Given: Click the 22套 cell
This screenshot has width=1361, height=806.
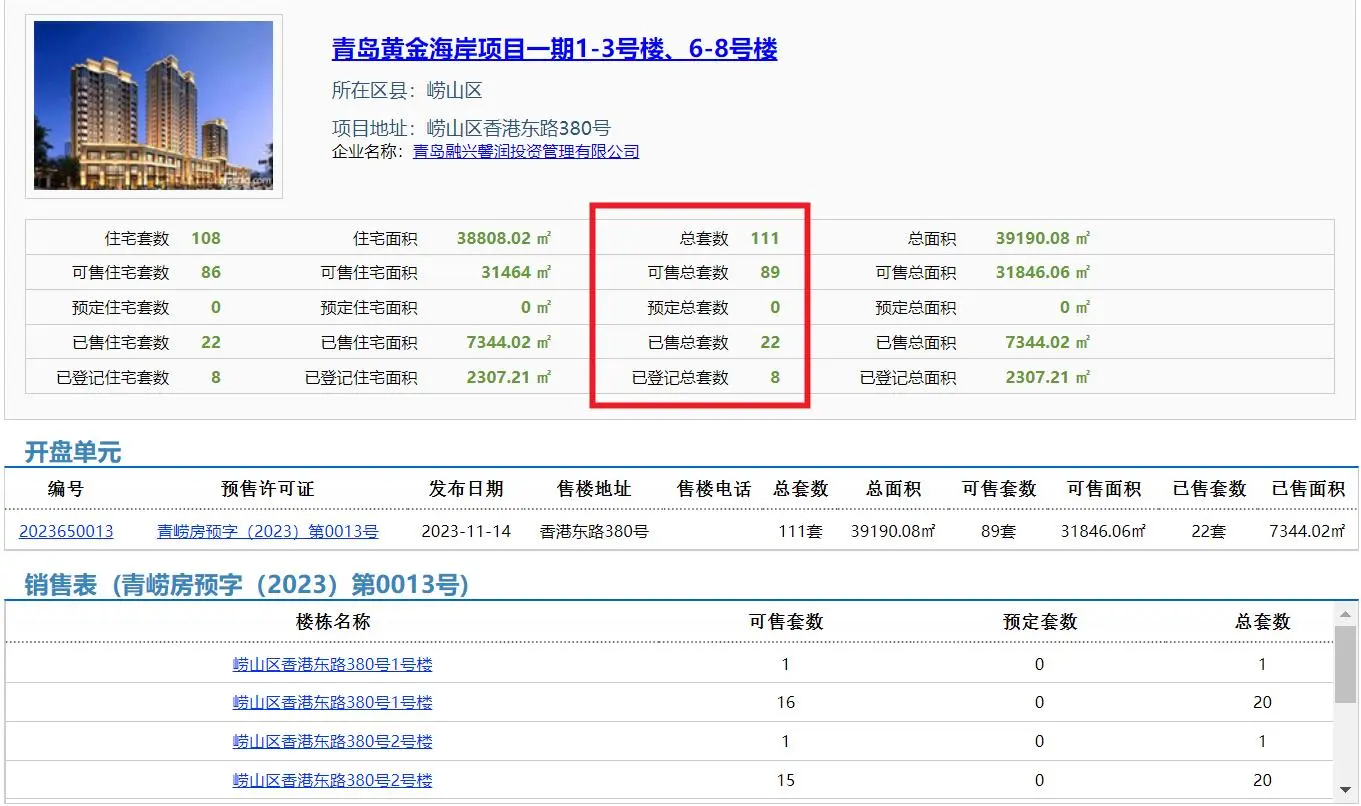Looking at the screenshot, I should point(1209,531).
